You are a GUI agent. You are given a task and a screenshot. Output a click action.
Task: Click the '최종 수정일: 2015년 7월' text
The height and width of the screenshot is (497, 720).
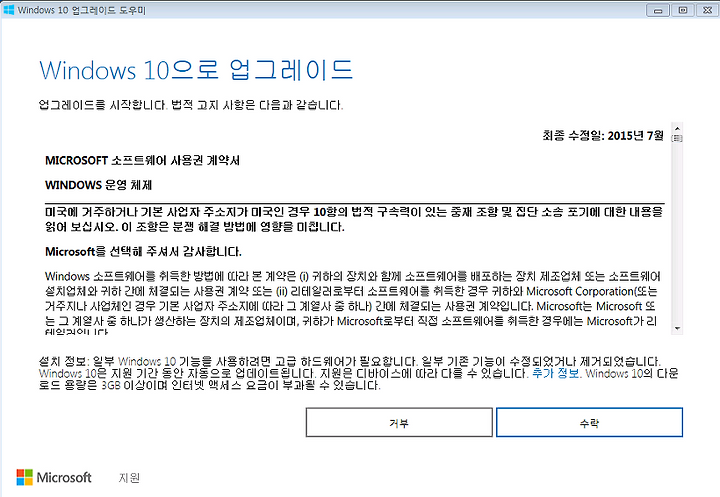[603, 136]
